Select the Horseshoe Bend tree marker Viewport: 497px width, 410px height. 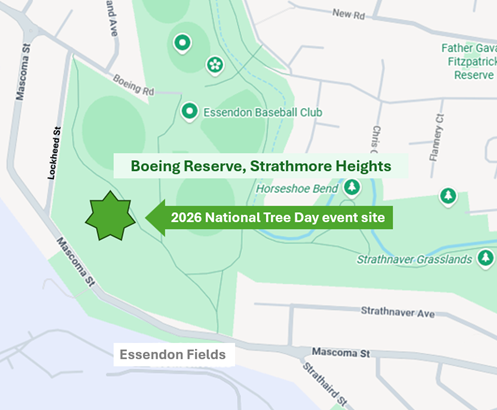click(x=352, y=189)
